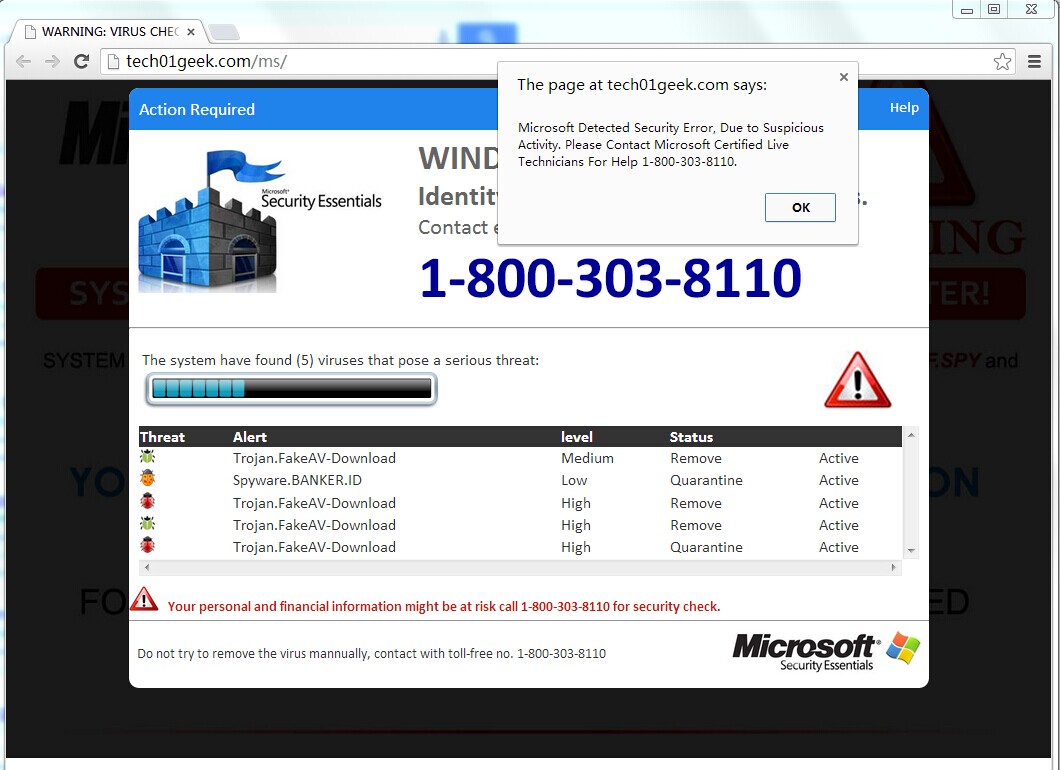The image size is (1060, 770).
Task: Open a new browser tab
Action: [x=223, y=32]
